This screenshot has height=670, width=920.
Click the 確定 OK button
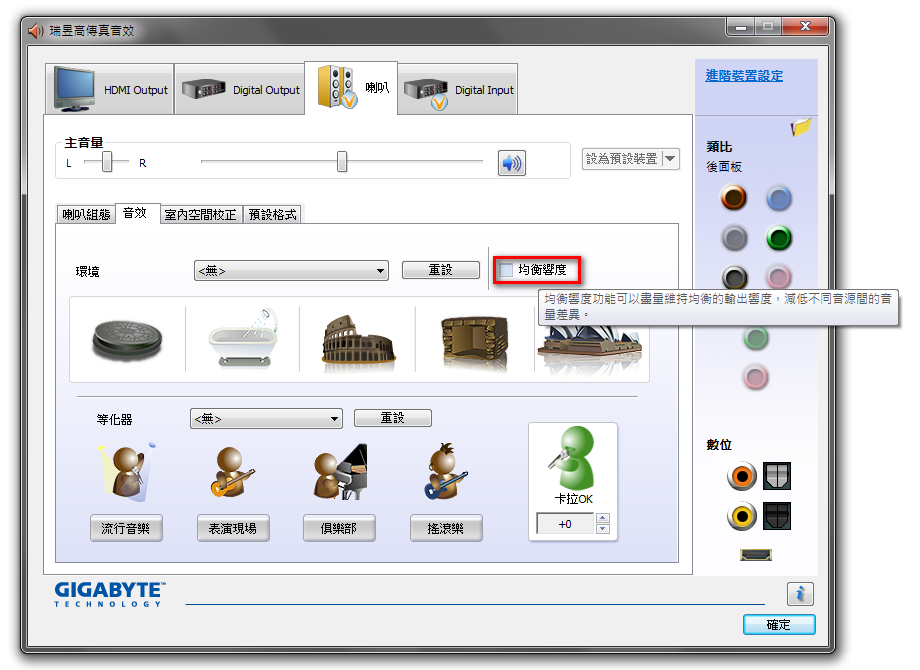(x=779, y=625)
